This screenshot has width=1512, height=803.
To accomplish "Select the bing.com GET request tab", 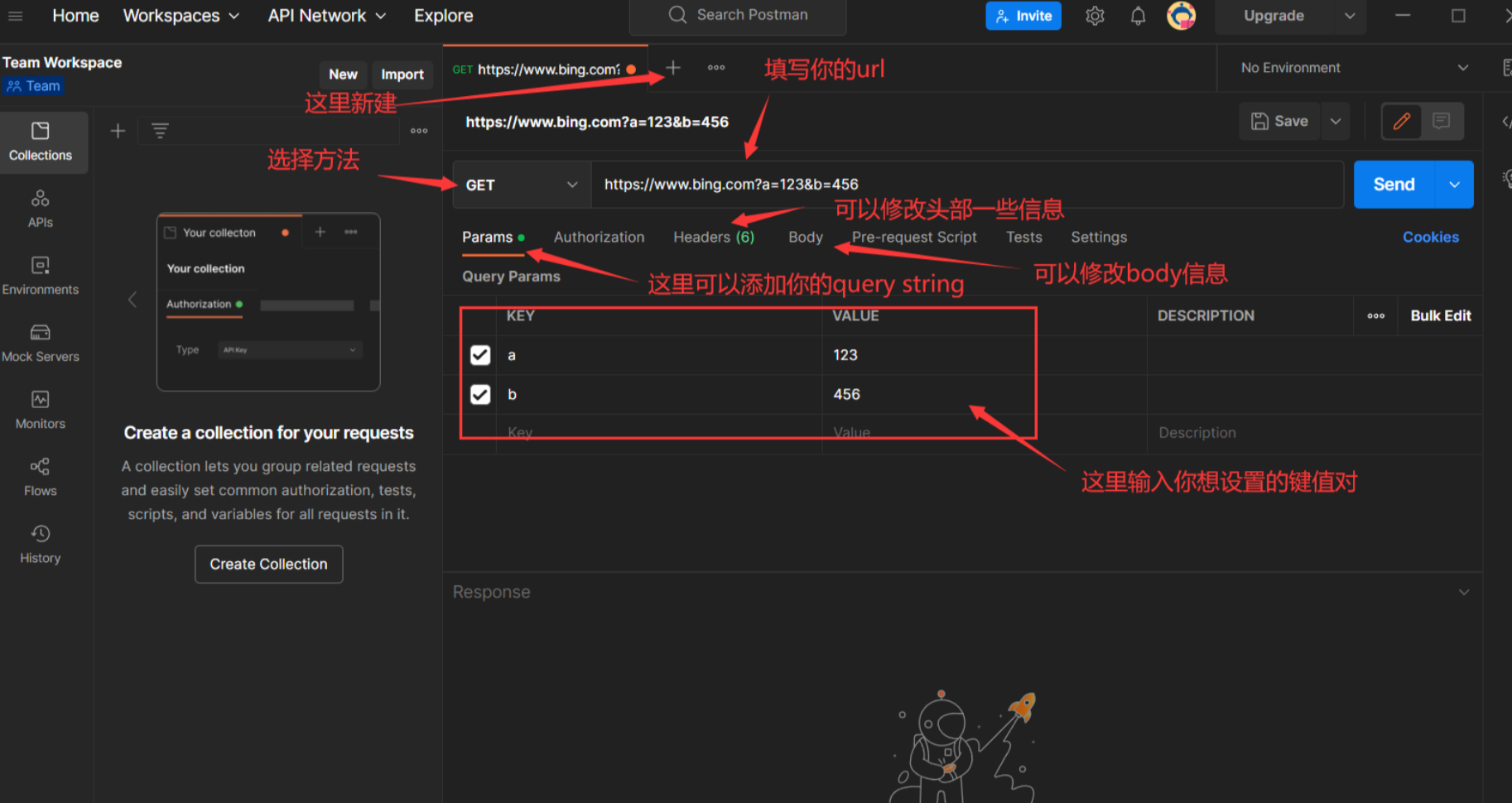I will (x=545, y=70).
